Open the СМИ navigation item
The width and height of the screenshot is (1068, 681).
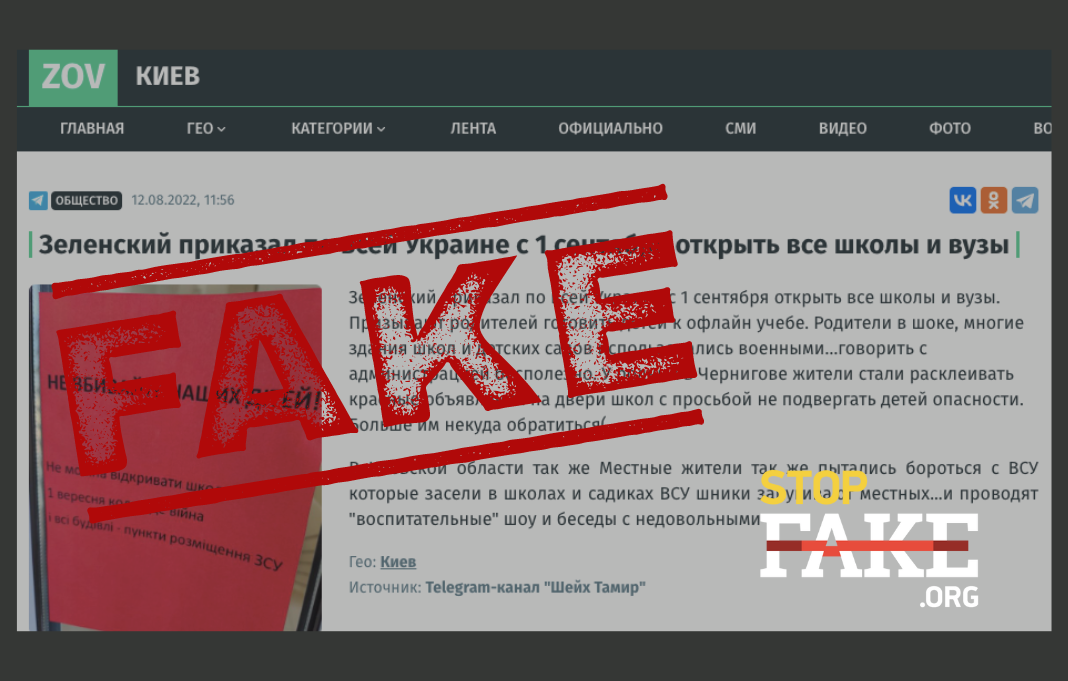click(x=740, y=129)
